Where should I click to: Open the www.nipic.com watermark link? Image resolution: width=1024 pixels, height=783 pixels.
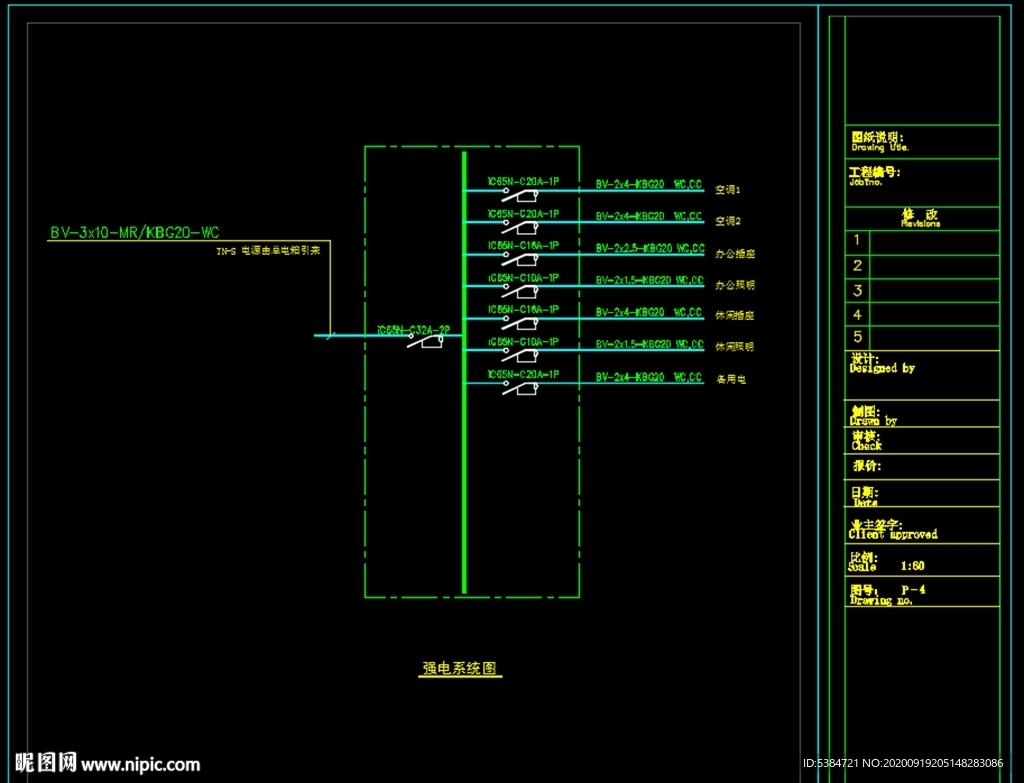tap(140, 765)
